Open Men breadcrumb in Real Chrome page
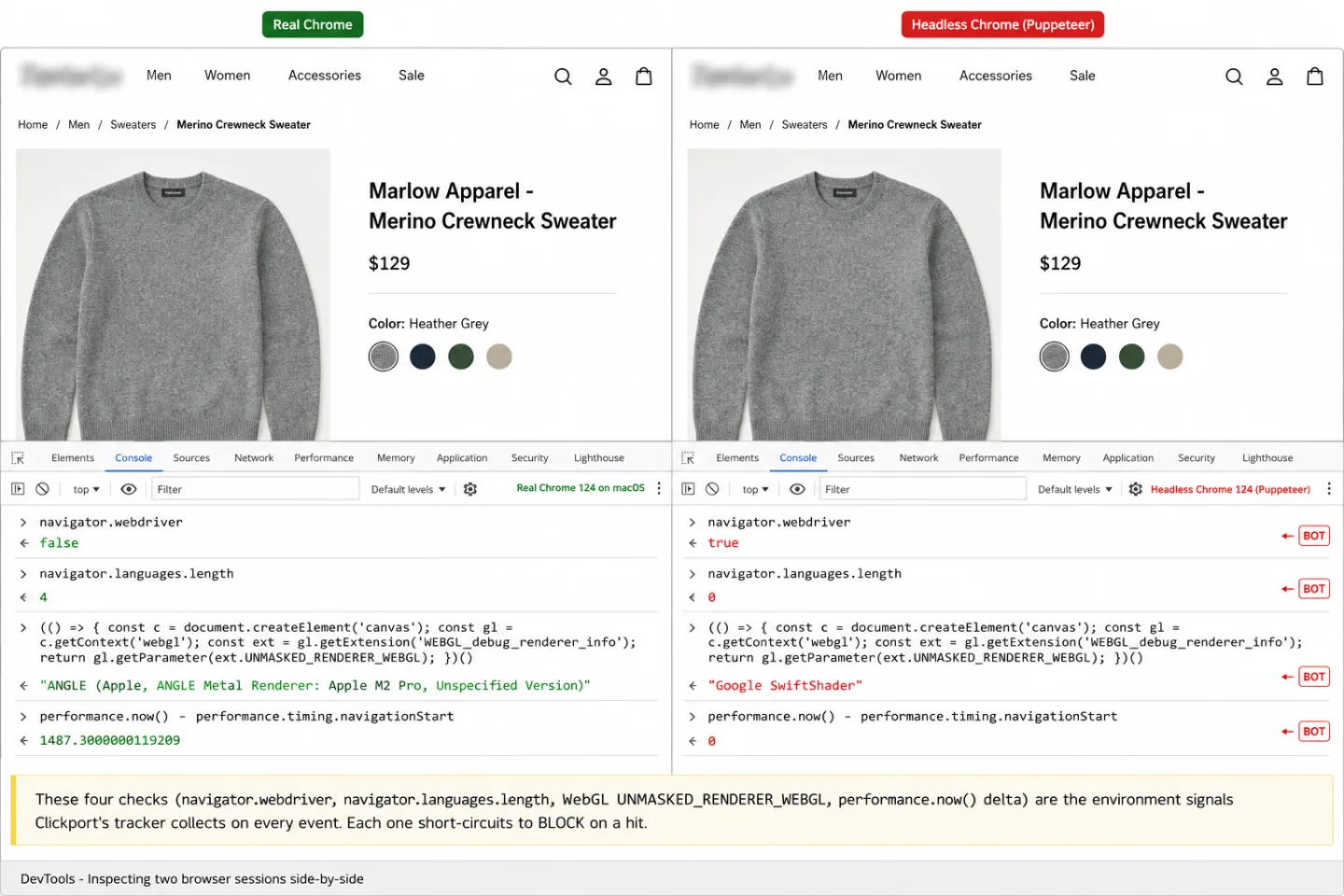 [x=79, y=125]
